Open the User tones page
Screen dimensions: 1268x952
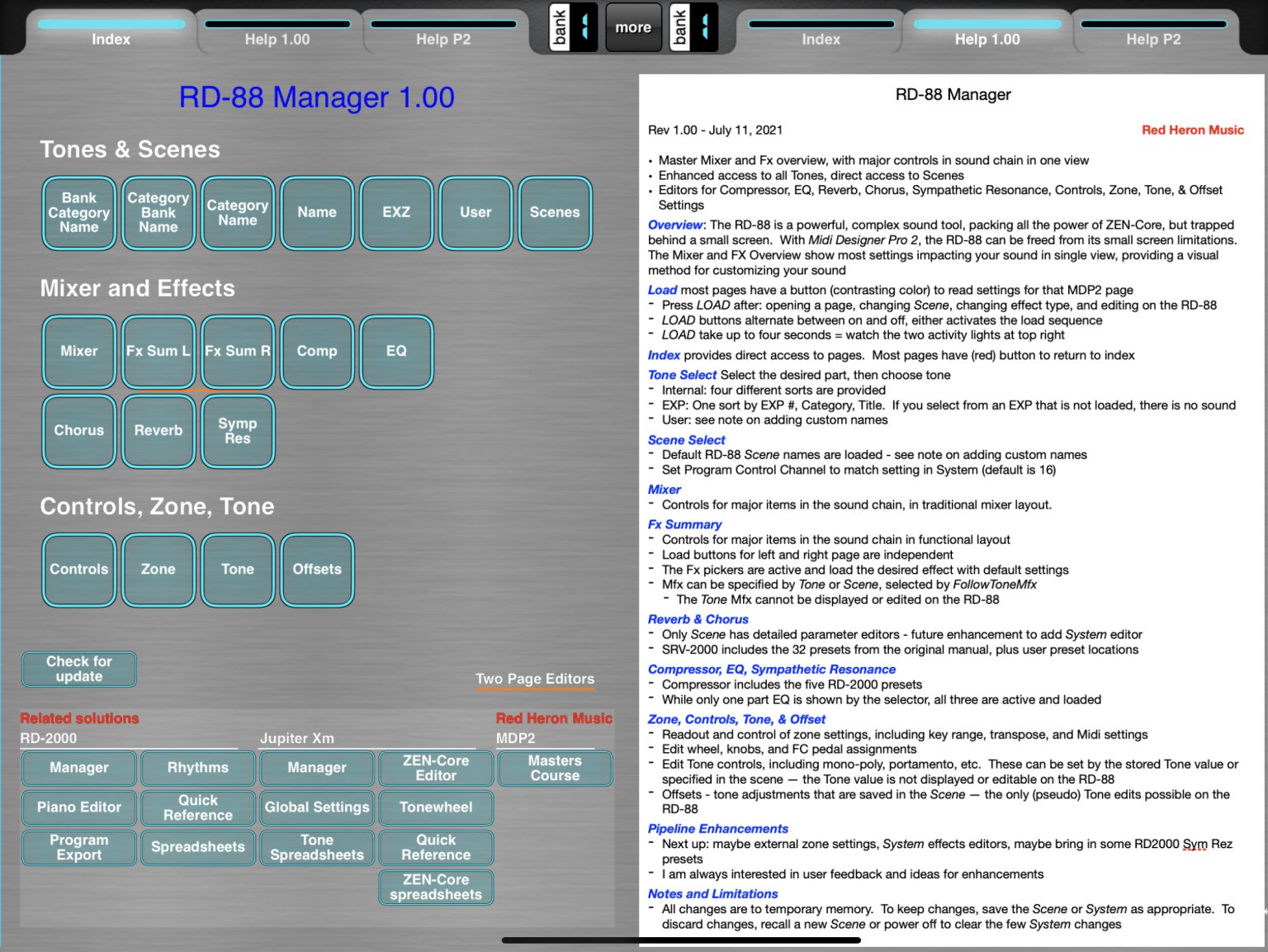[x=475, y=213]
